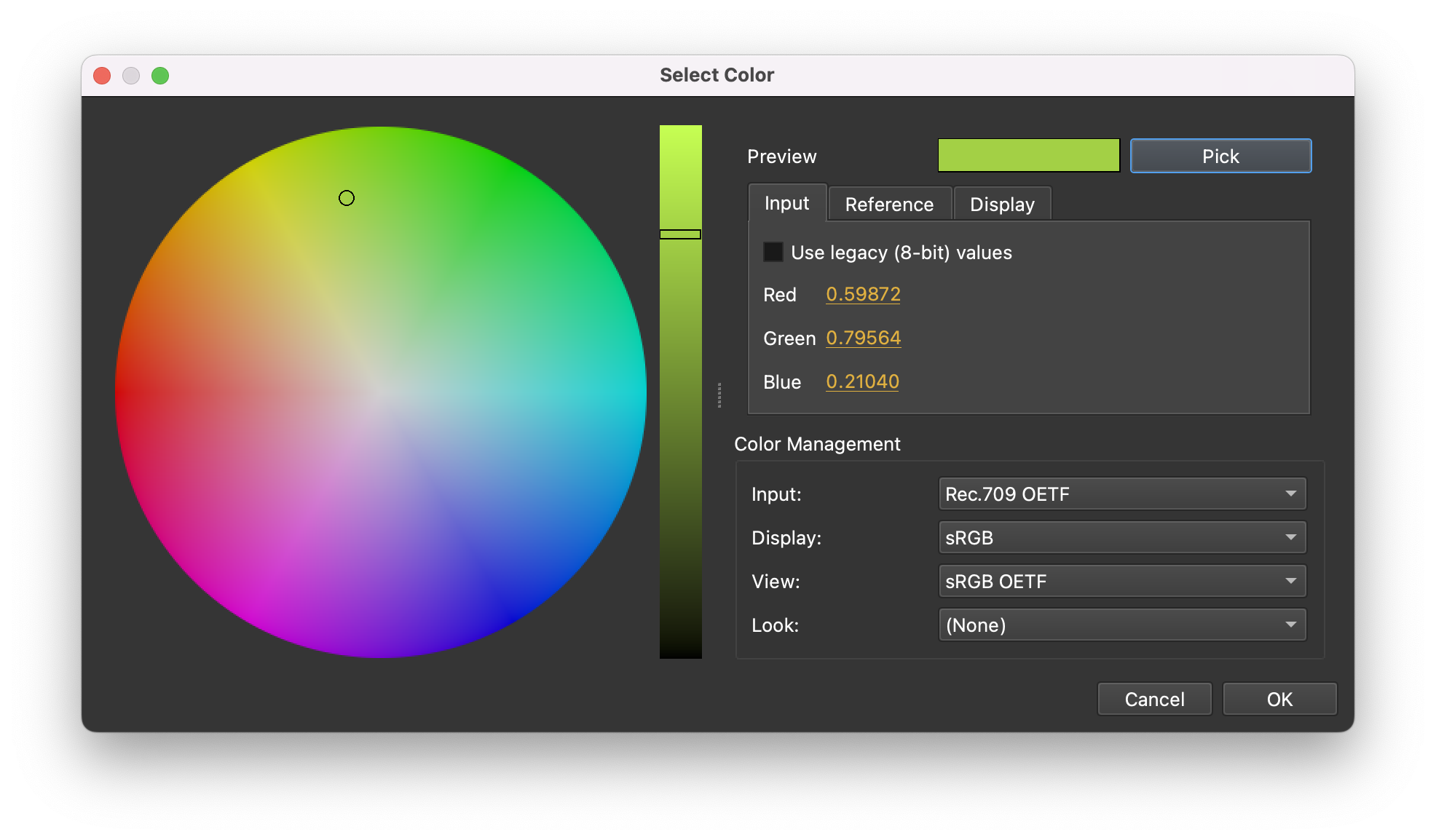Click the Green value 0.79564
This screenshot has height=840, width=1436.
point(864,338)
